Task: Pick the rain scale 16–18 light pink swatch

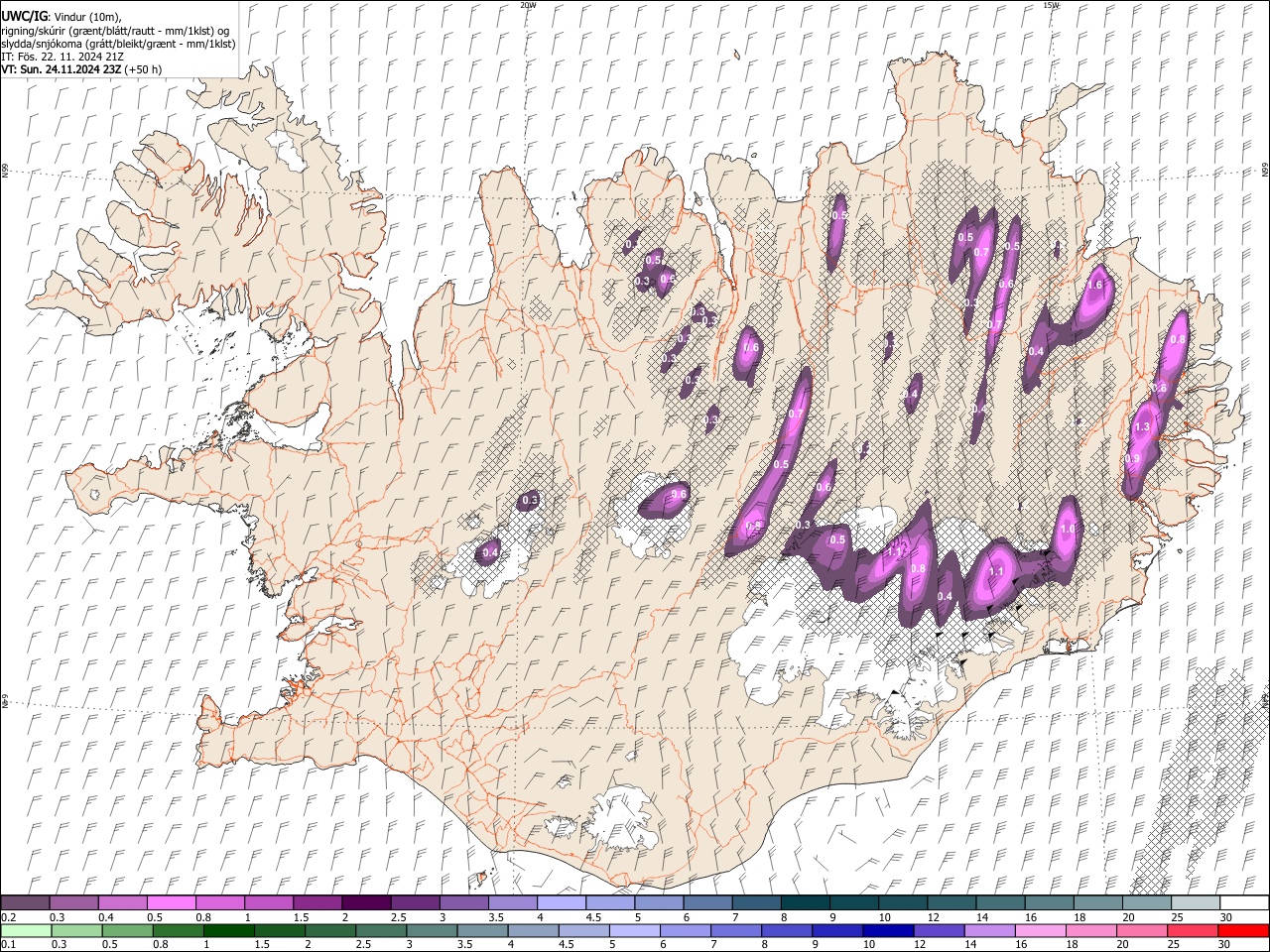Action: tap(1042, 931)
